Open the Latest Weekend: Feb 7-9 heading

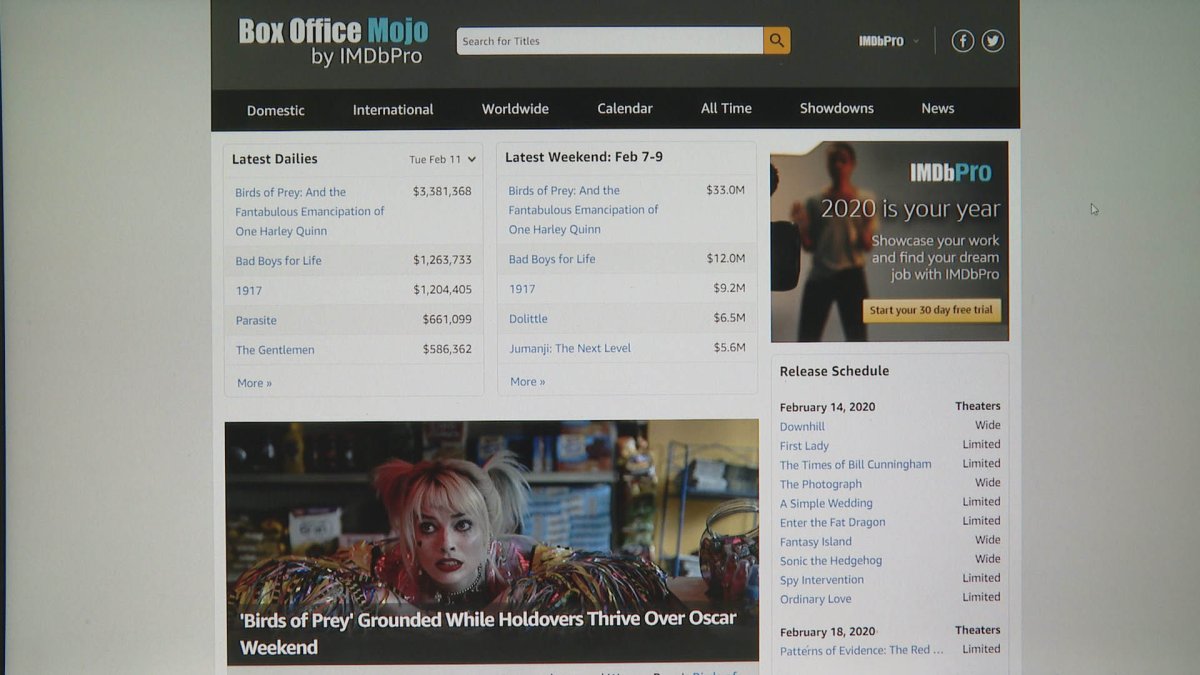[584, 157]
